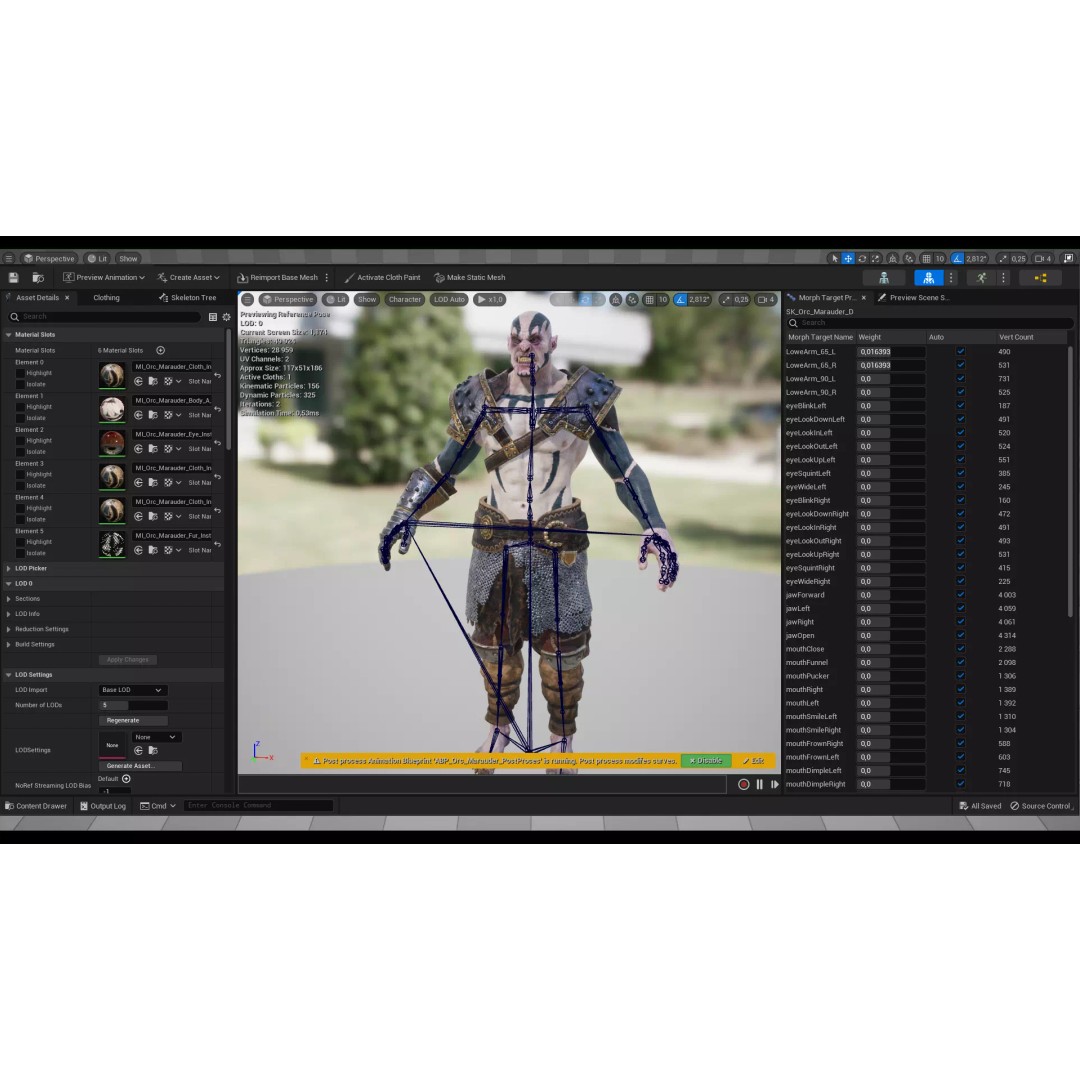Use selected asset for Element 0 material
Screen dimensions: 1080x1080
[138, 381]
